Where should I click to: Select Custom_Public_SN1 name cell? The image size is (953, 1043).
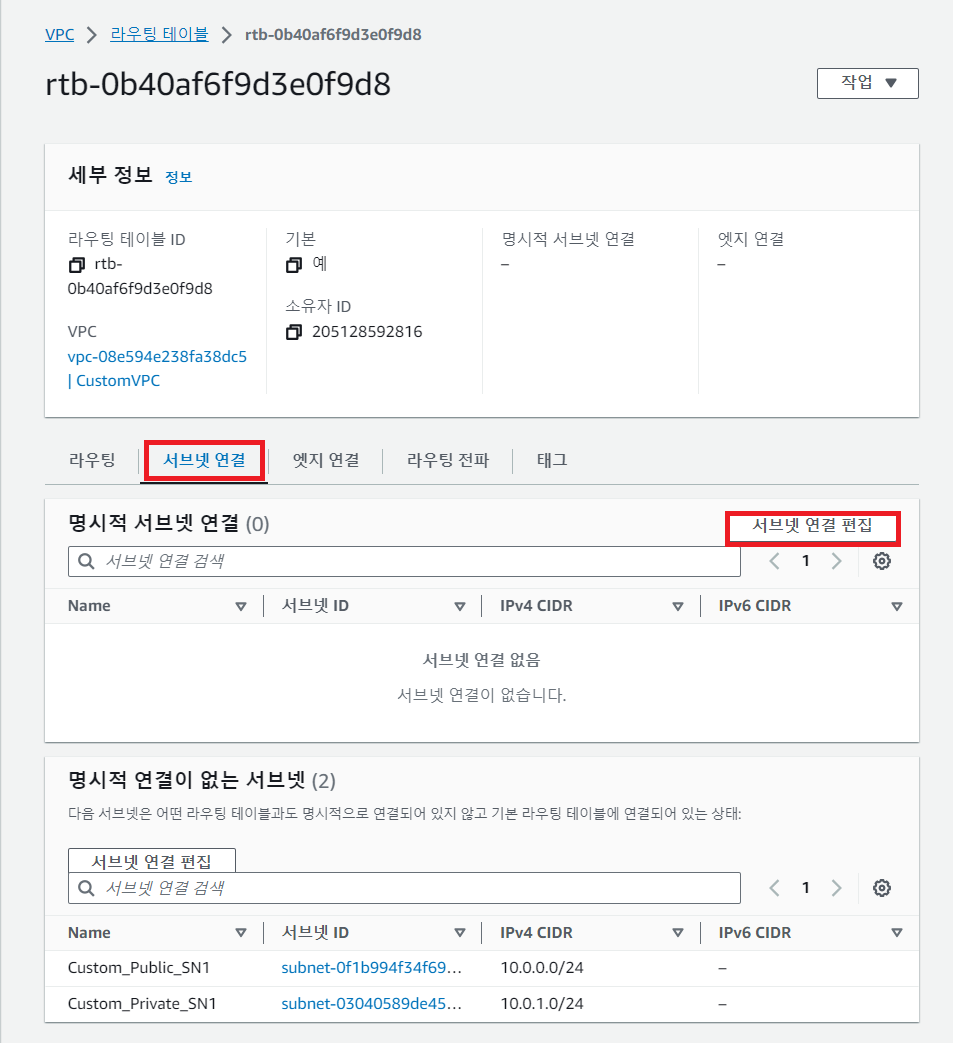[139, 968]
